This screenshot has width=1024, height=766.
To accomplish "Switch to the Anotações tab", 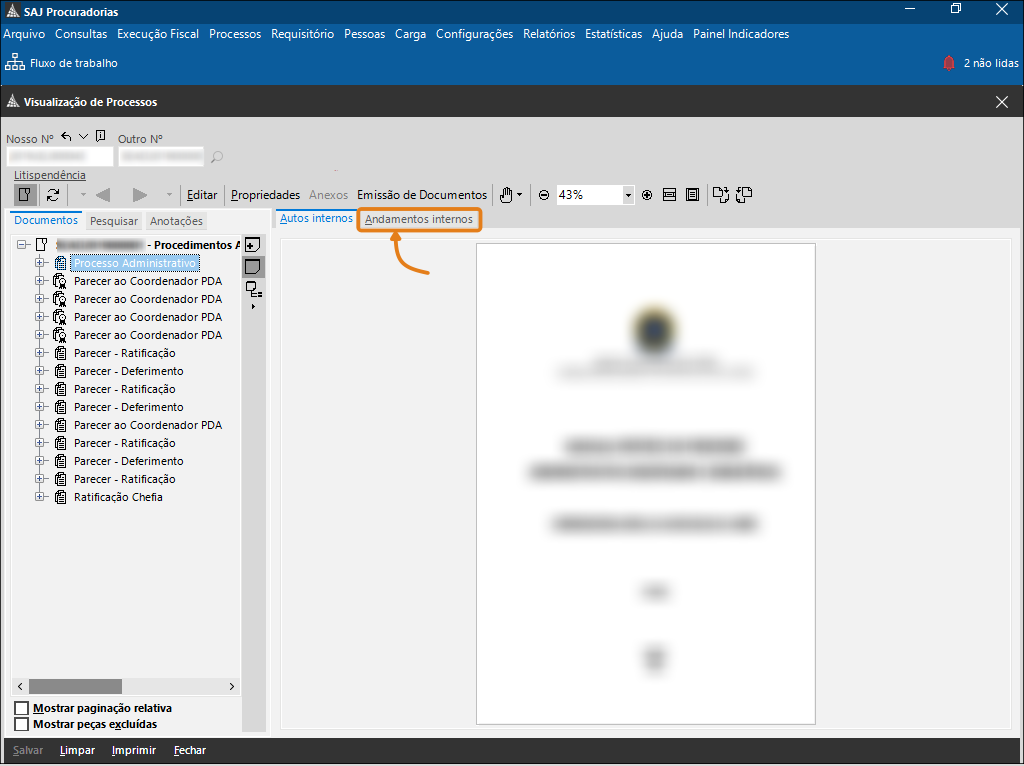I will coord(176,221).
